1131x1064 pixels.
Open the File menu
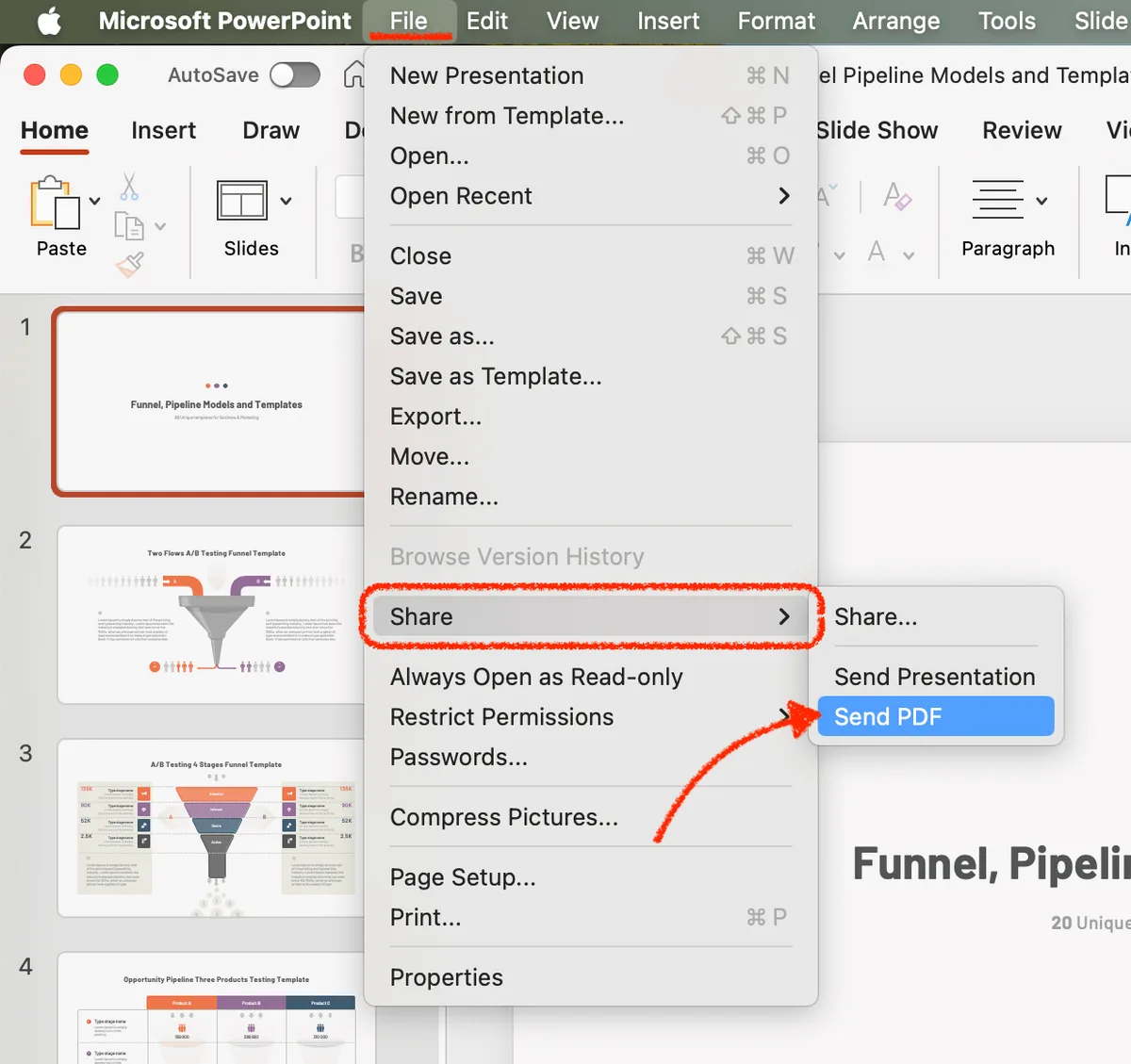point(408,21)
